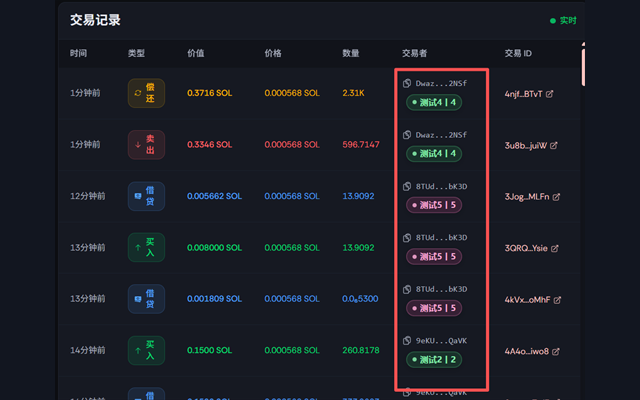Copy address 8TUd...bK3D in the 0.008000 SOL row
This screenshot has height=400, width=640.
pos(407,238)
